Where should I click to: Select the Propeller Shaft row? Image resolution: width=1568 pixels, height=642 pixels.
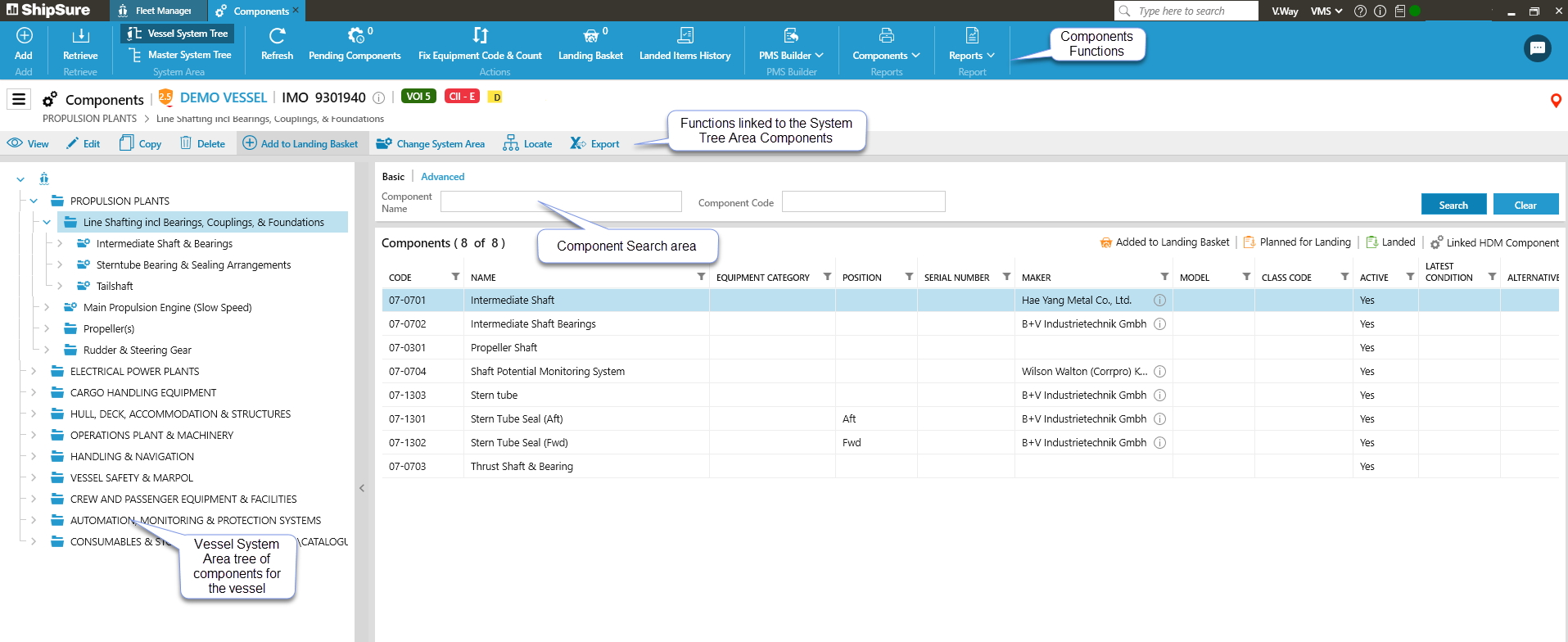pos(970,348)
